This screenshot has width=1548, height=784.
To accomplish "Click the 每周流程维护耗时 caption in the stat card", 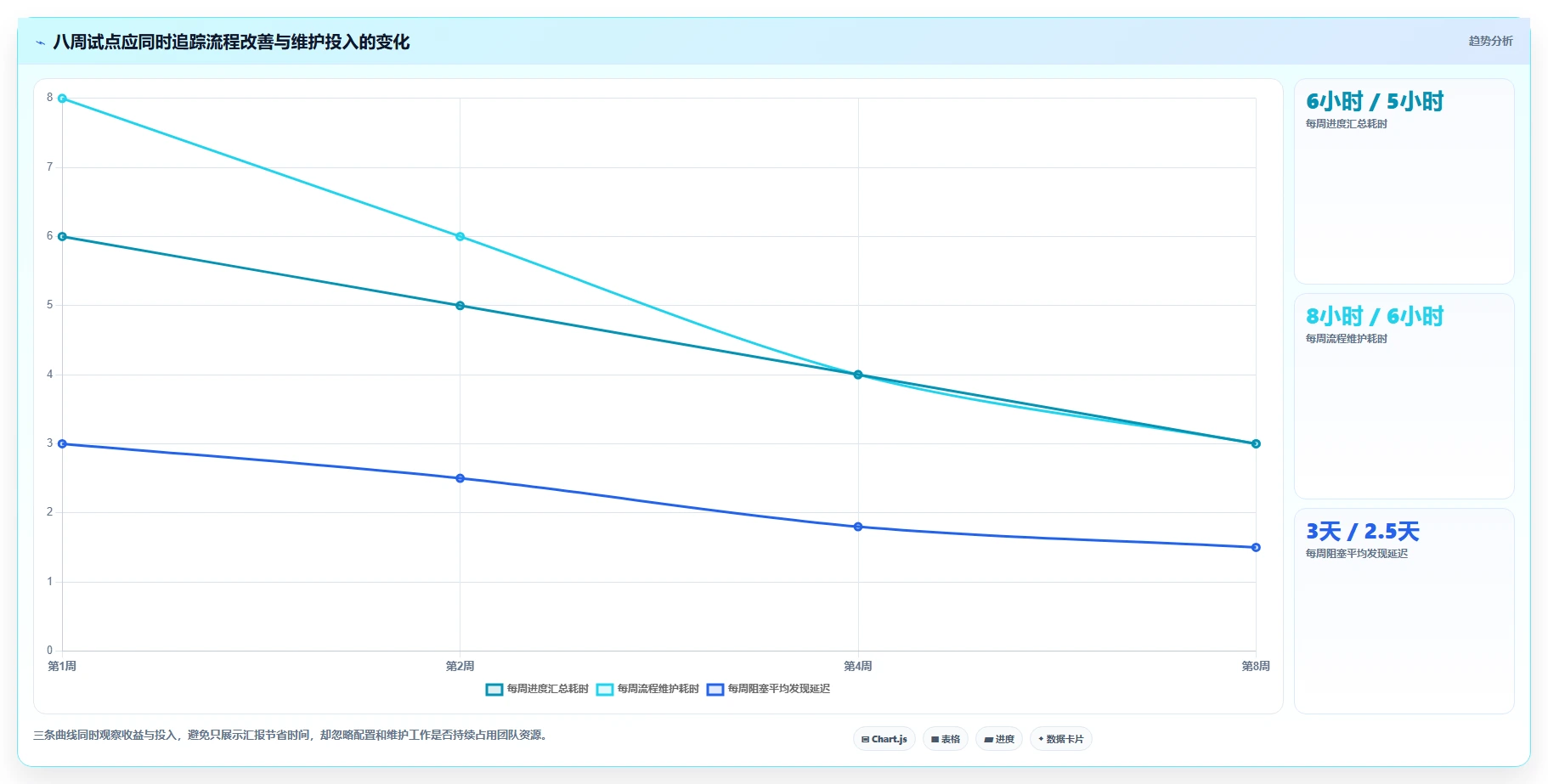I will [x=1347, y=339].
